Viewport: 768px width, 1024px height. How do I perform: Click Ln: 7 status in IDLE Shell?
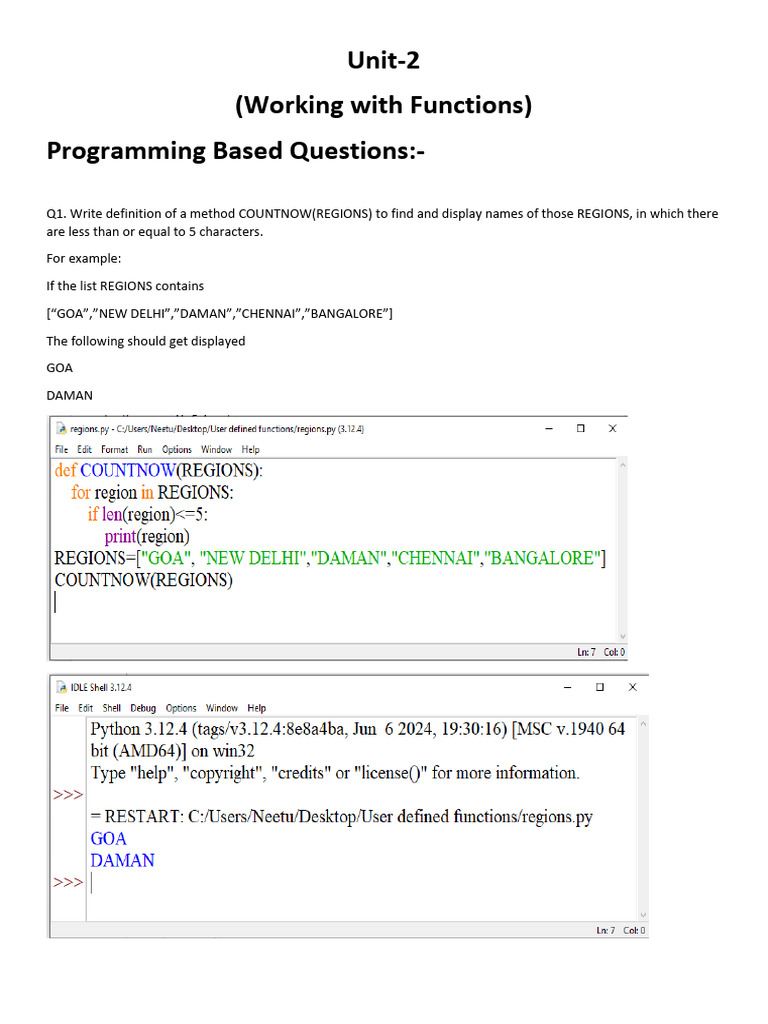[605, 930]
